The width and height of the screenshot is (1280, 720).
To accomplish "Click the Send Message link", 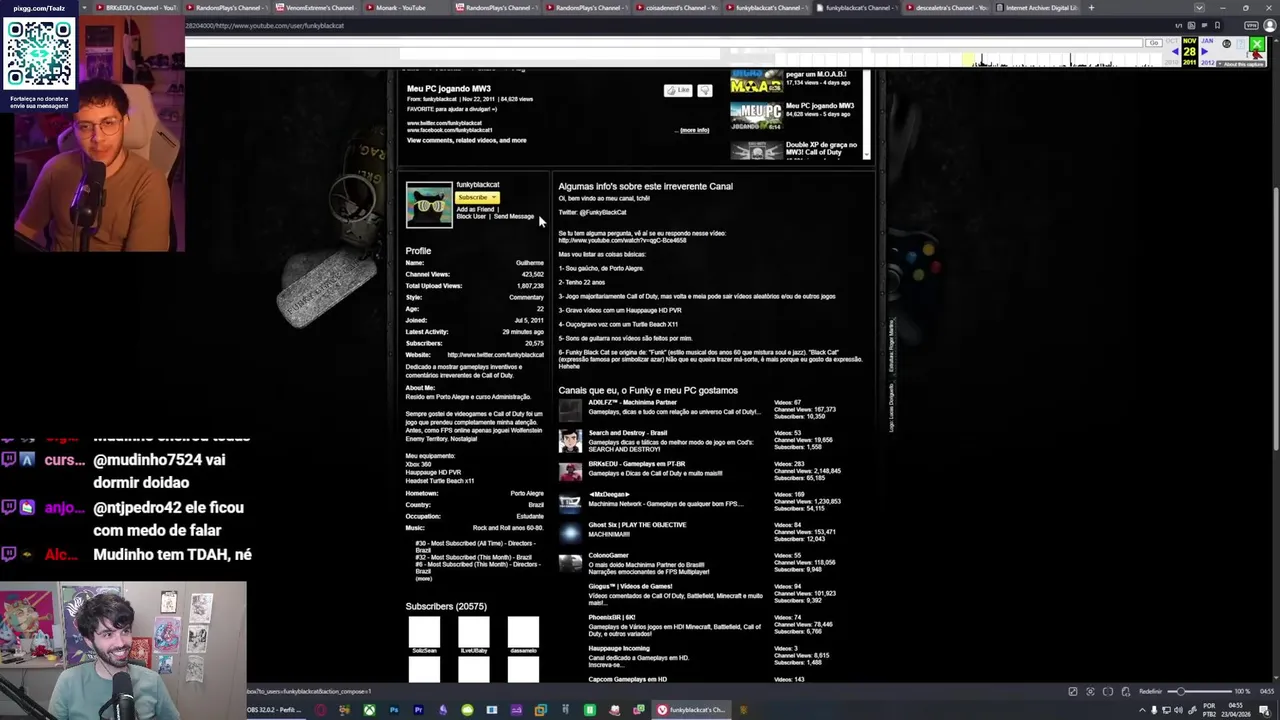I will click(x=513, y=216).
